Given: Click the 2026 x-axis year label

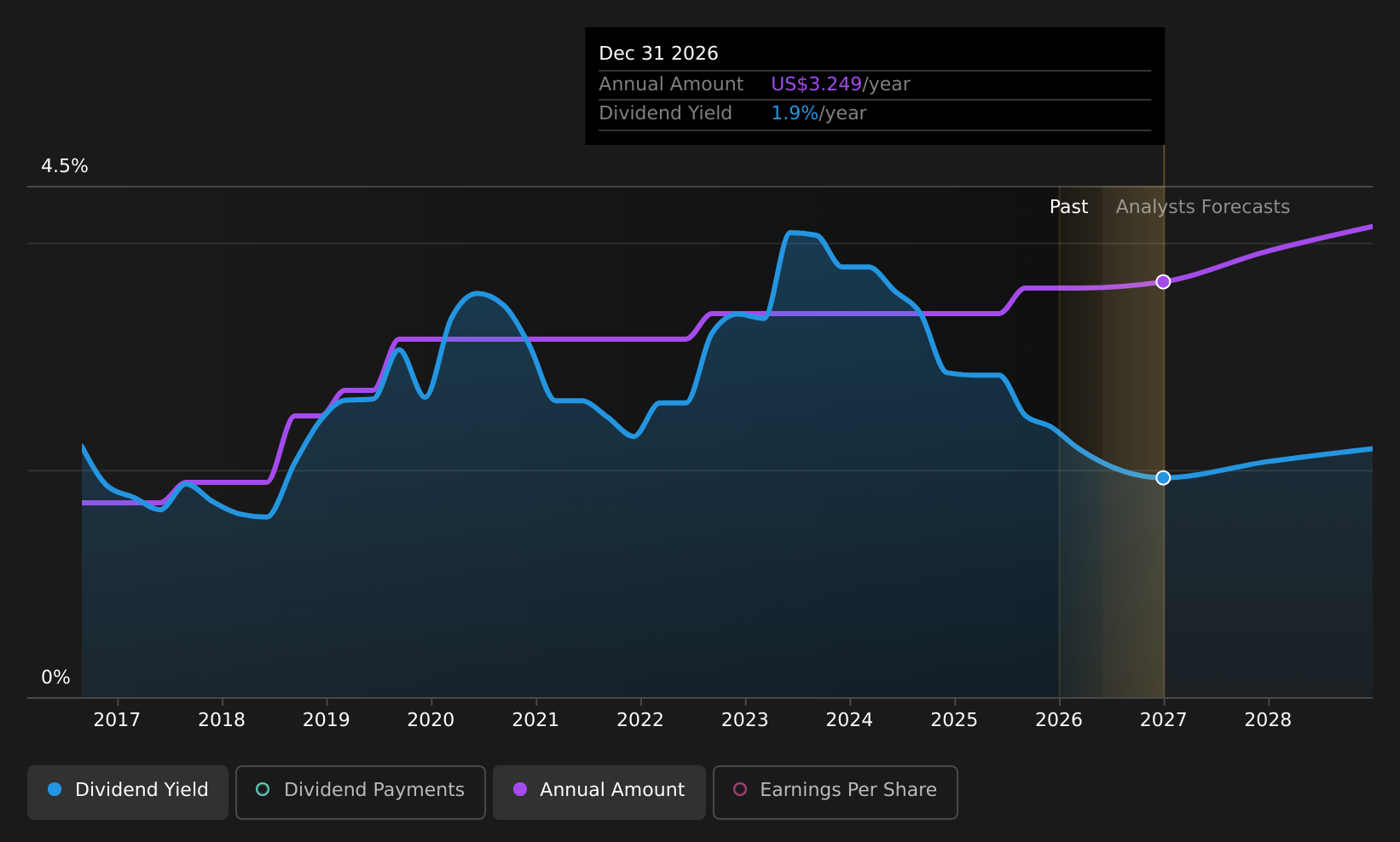Looking at the screenshot, I should click(x=1059, y=720).
